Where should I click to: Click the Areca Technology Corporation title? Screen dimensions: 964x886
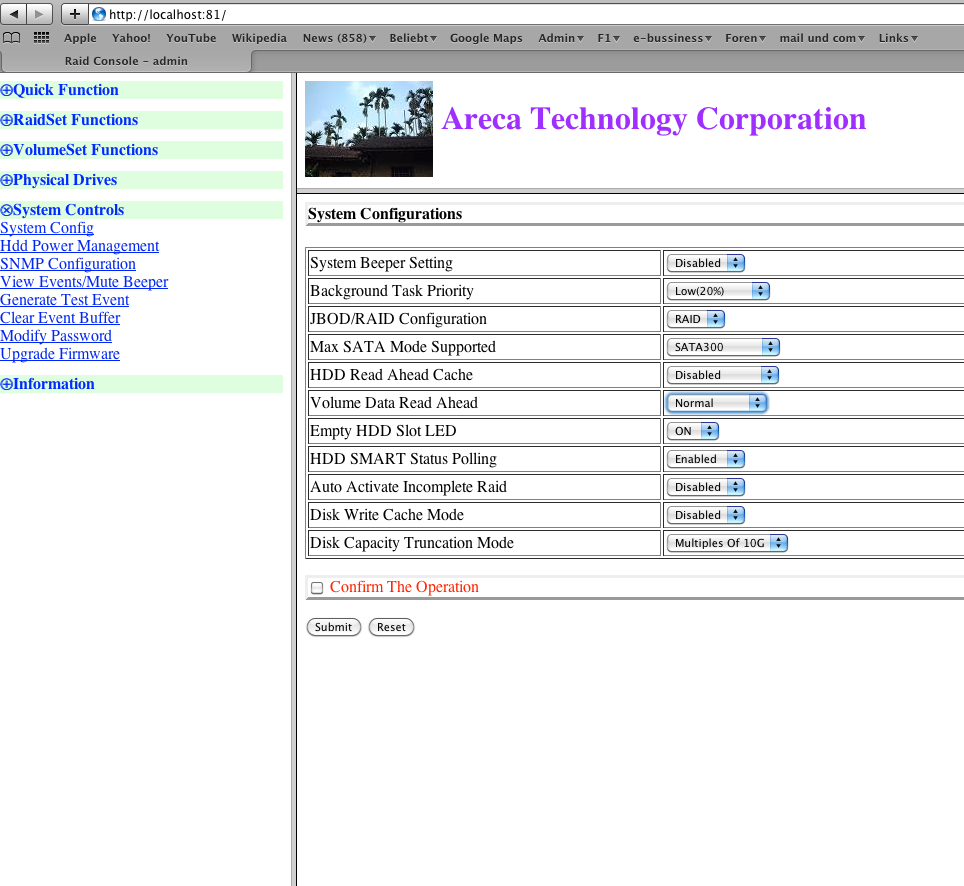click(x=654, y=119)
